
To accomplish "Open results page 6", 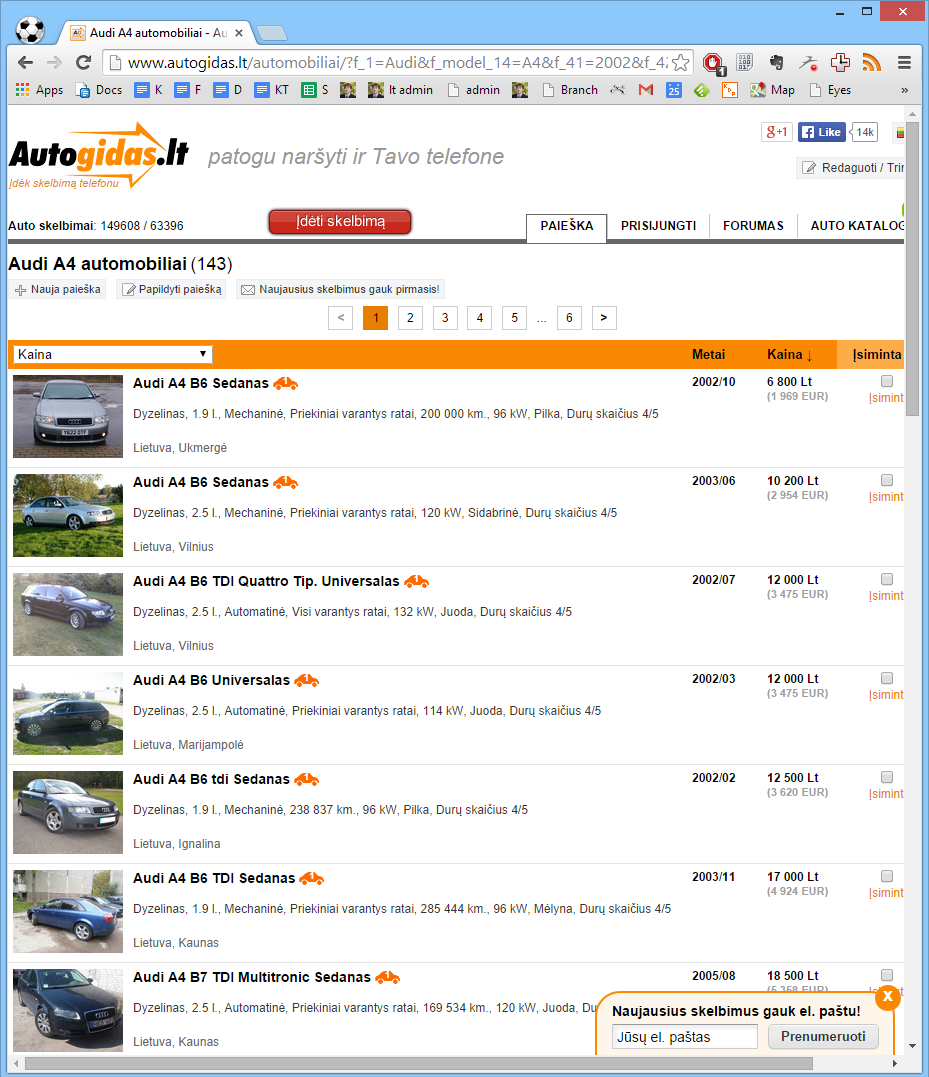I will click(569, 317).
